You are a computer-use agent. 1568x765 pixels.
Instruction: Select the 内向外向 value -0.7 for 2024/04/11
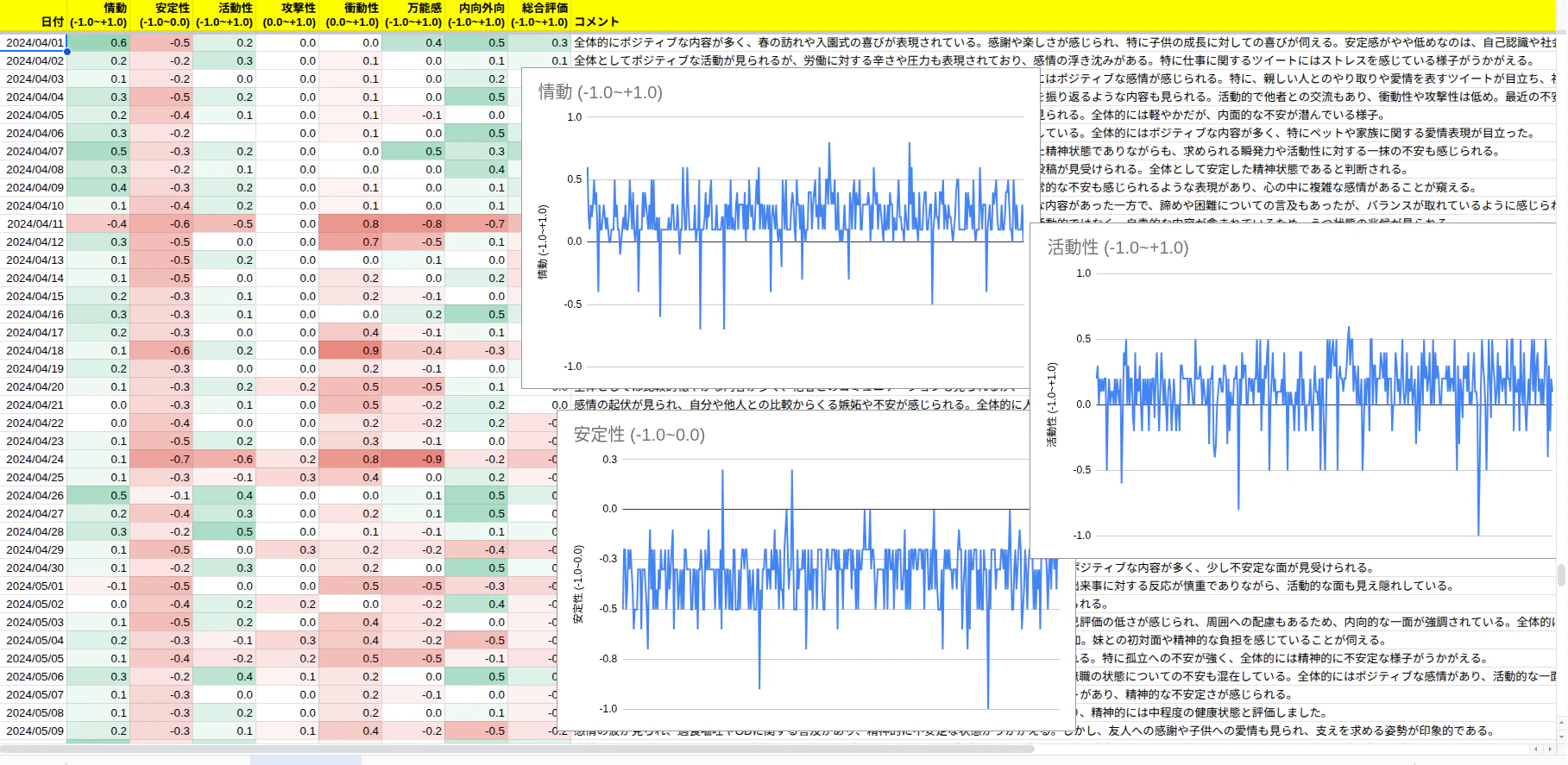[476, 223]
